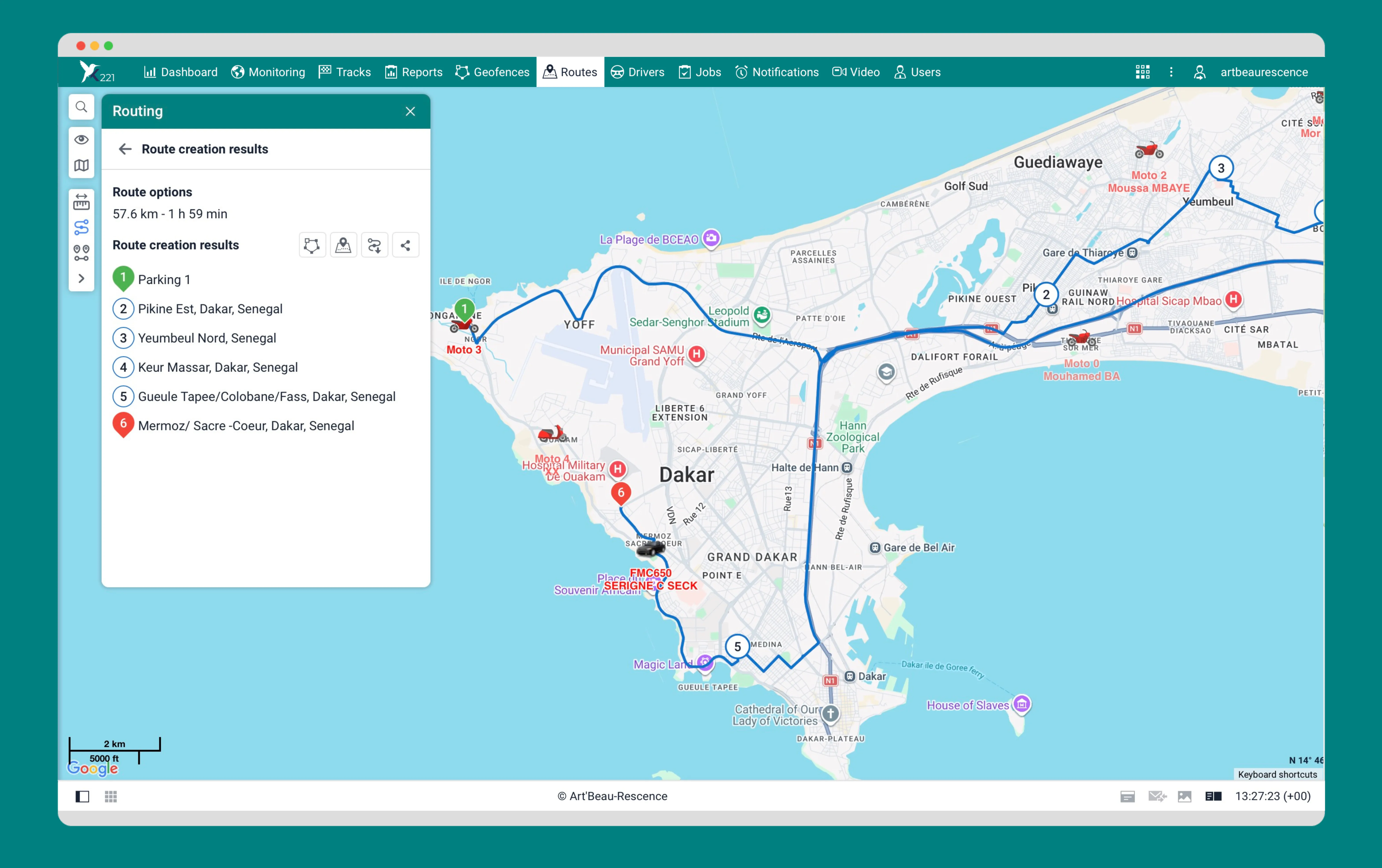Click the Hospital Military De Ouakam pin
This screenshot has height=868, width=1382.
coord(618,469)
